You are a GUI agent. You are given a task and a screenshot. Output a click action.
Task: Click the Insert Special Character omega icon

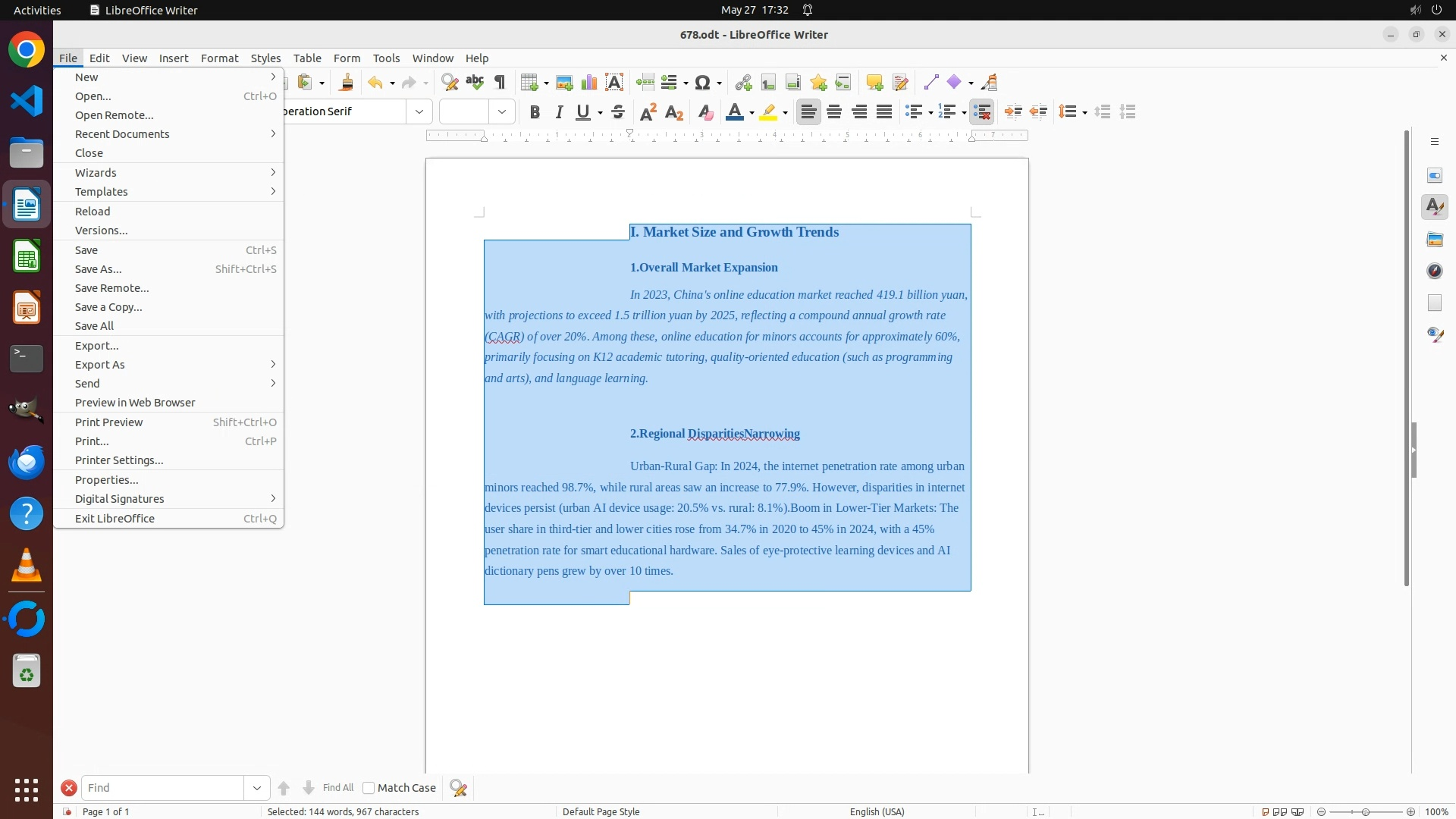coord(703,83)
